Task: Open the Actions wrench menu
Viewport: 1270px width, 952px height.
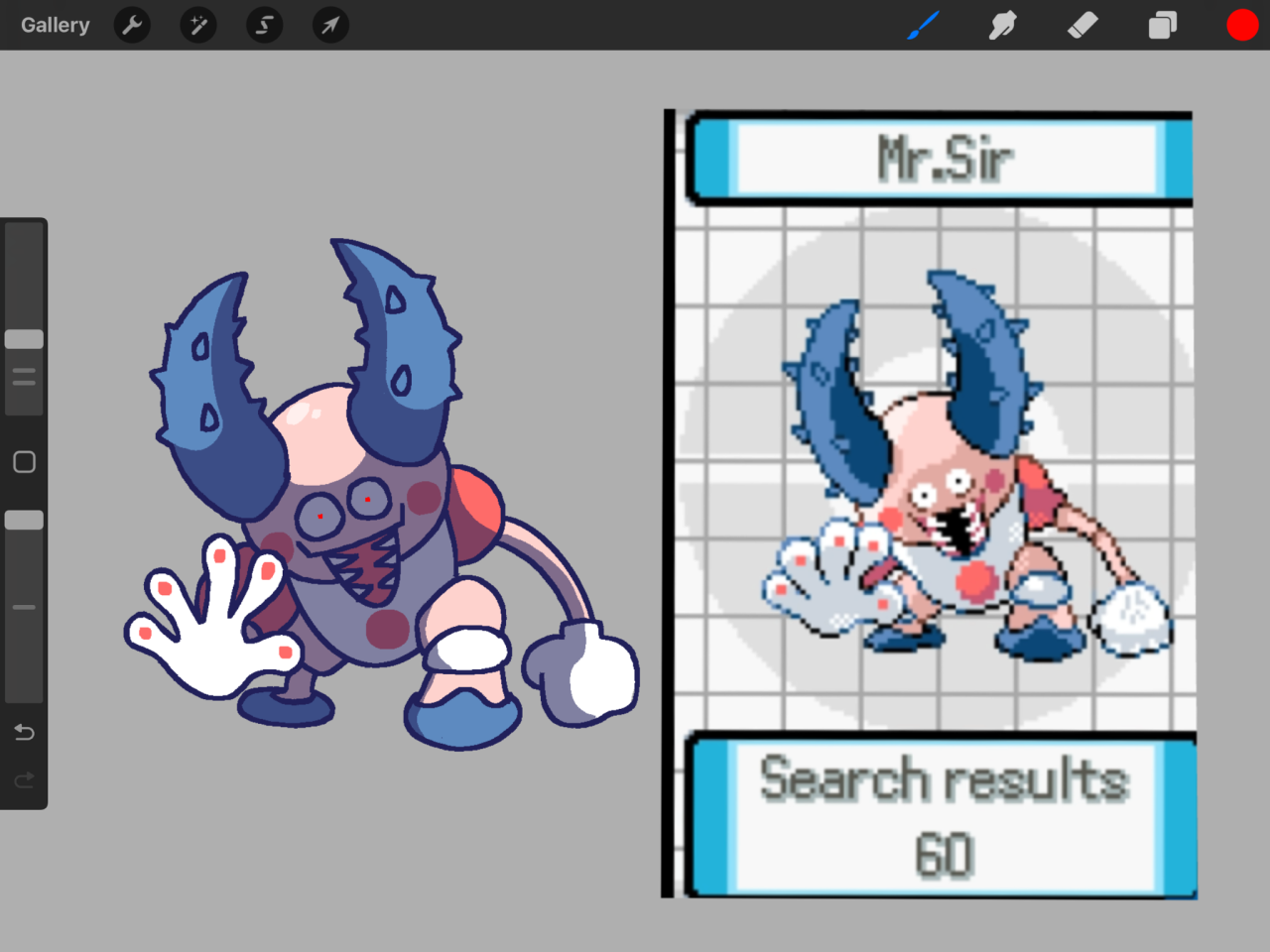Action: click(132, 25)
